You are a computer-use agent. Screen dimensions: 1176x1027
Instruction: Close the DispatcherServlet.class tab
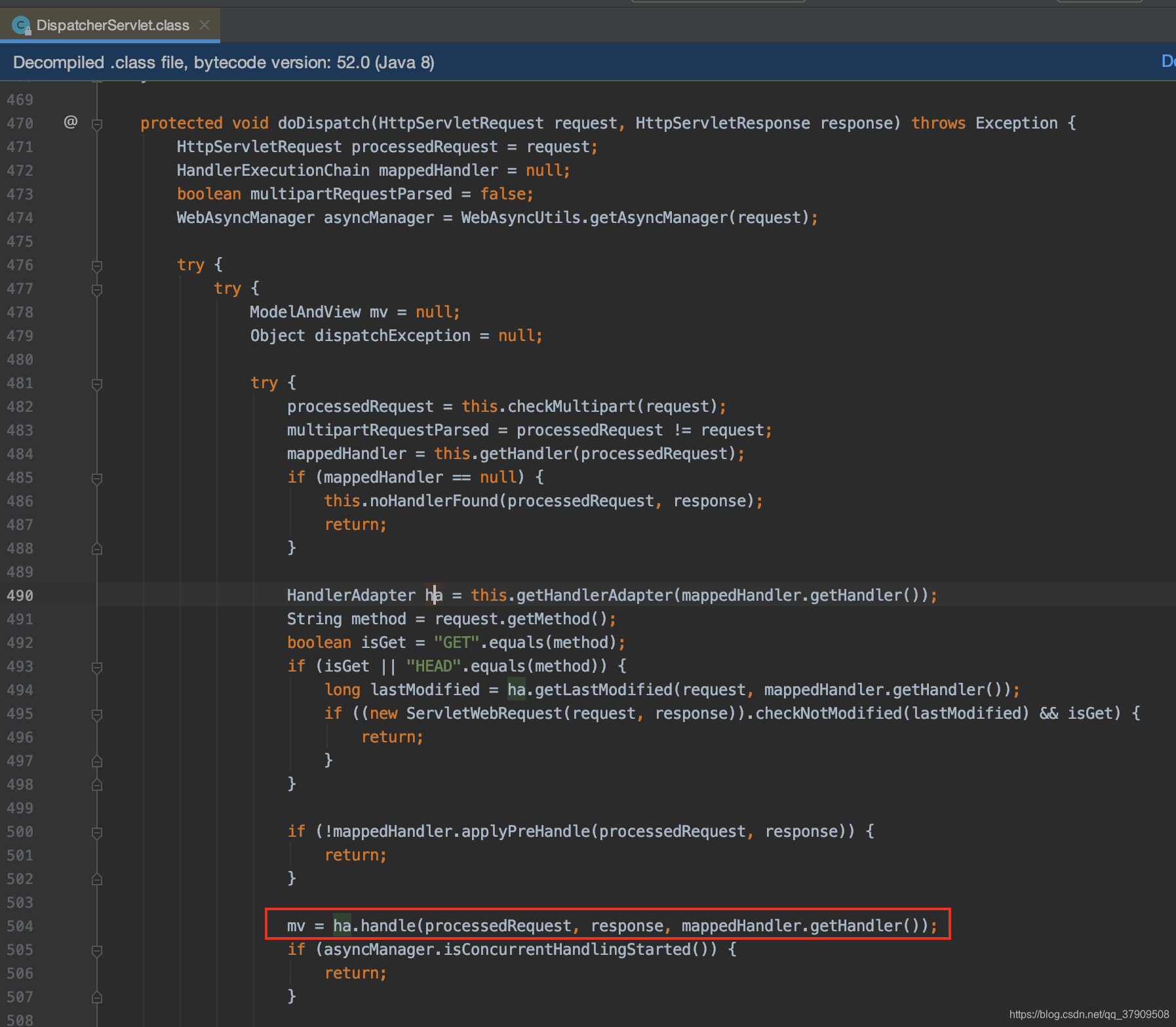(205, 25)
